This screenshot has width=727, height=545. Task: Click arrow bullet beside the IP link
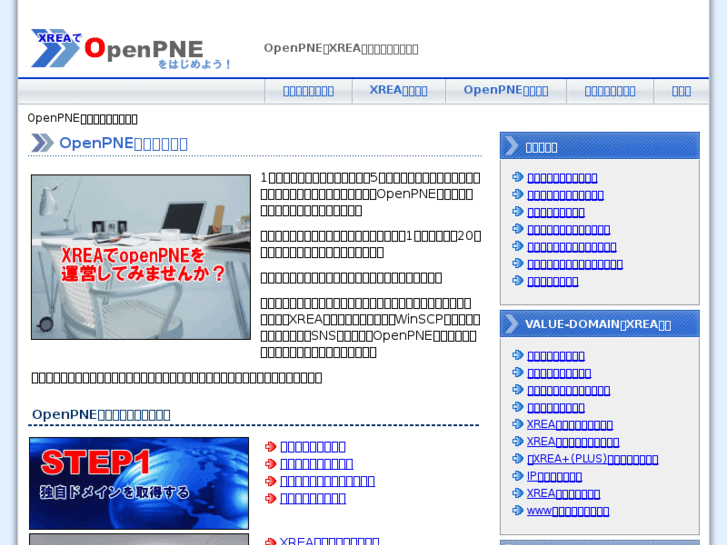517,476
